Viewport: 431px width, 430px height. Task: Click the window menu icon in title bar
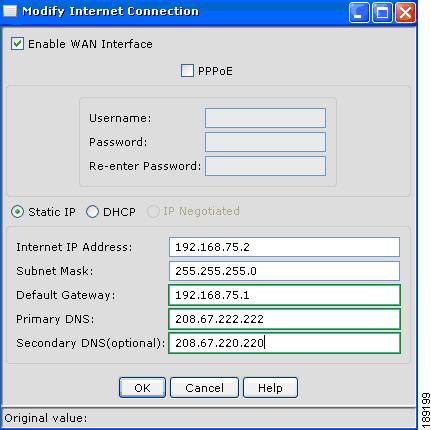point(10,11)
